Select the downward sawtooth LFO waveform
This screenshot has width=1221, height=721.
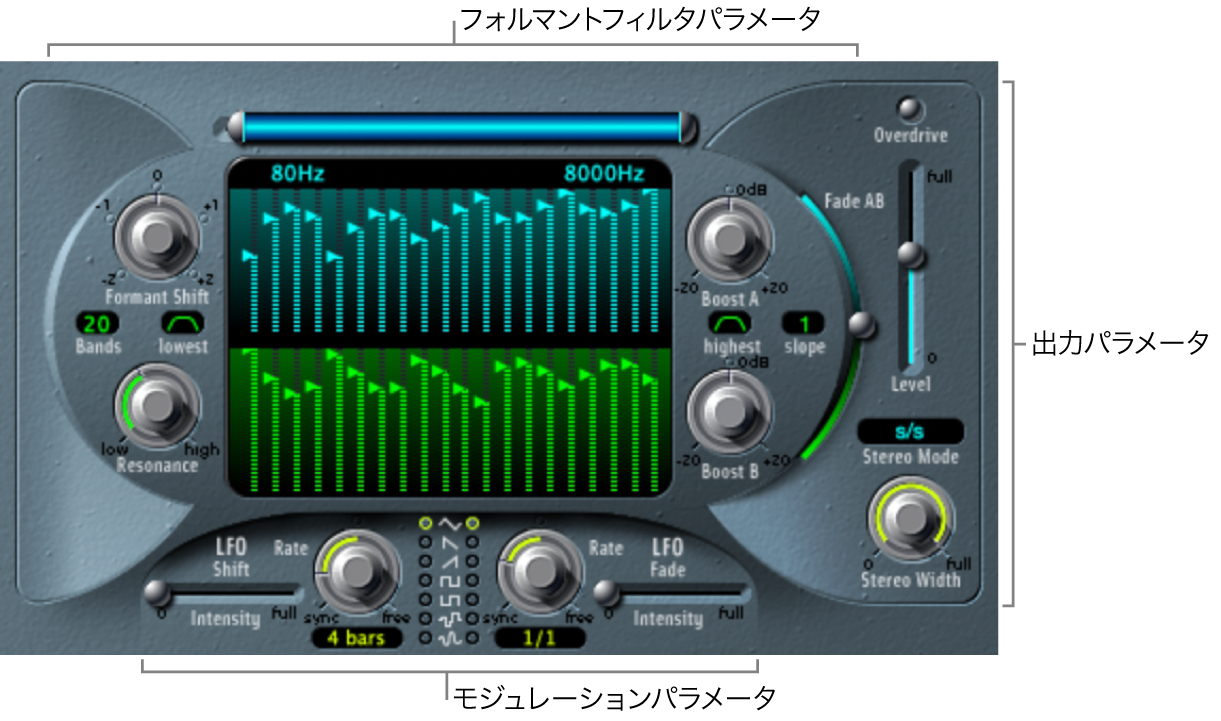[x=424, y=542]
